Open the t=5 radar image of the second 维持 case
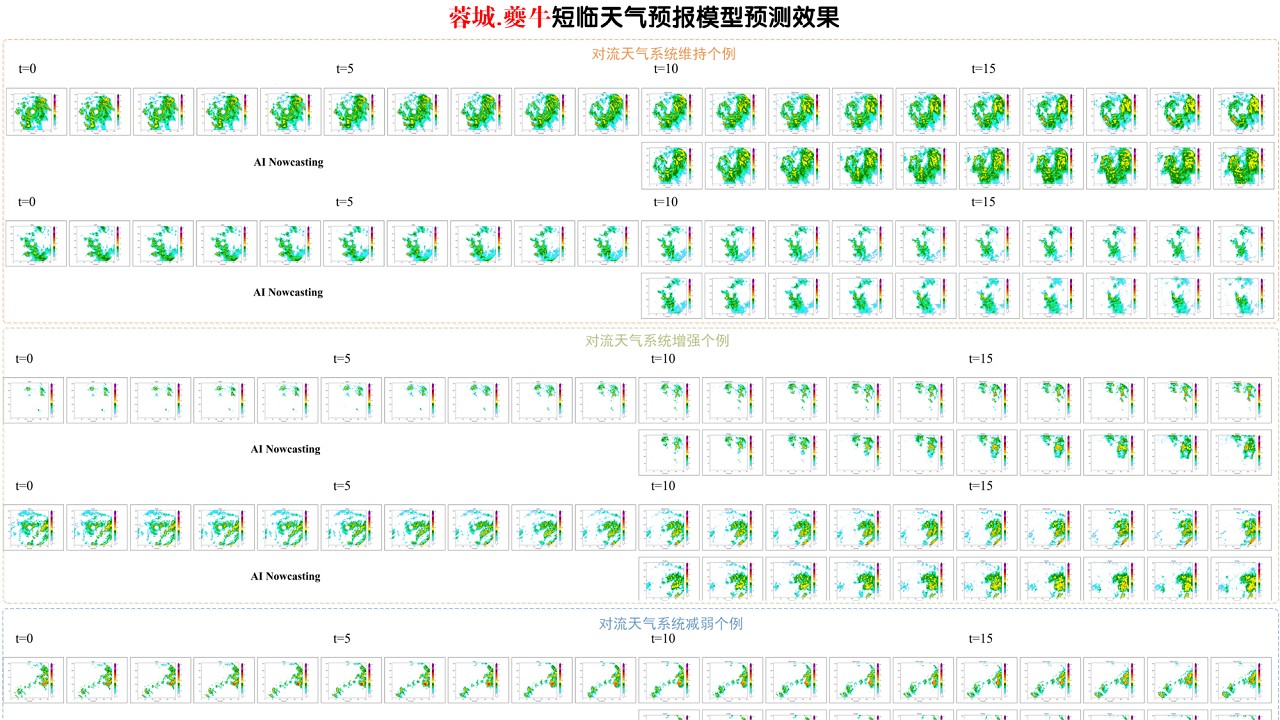Image resolution: width=1280 pixels, height=720 pixels. (x=354, y=243)
